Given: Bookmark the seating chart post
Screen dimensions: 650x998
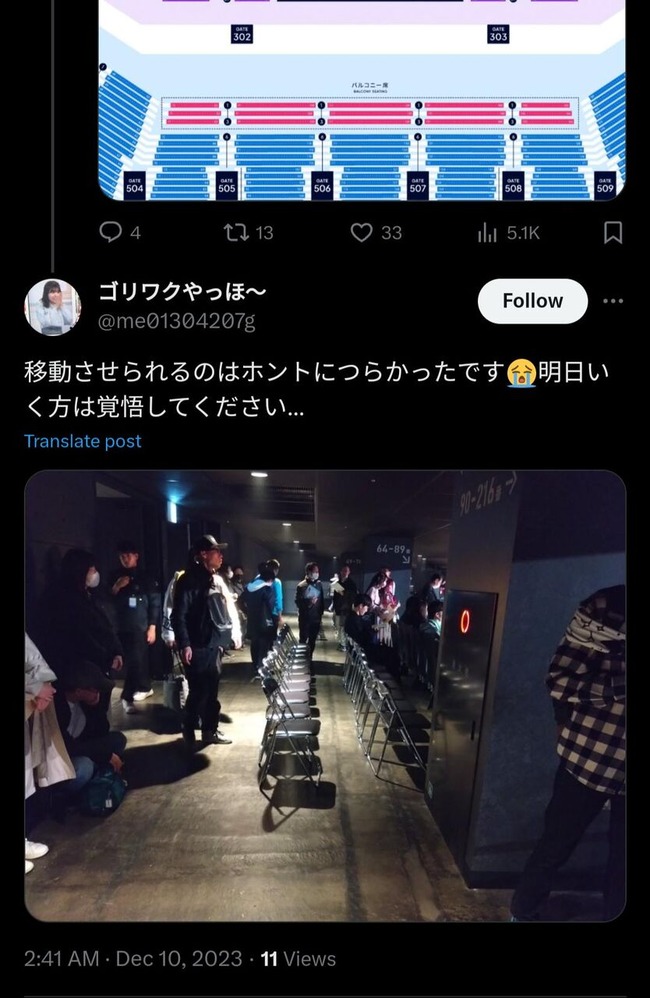Looking at the screenshot, I should (612, 232).
